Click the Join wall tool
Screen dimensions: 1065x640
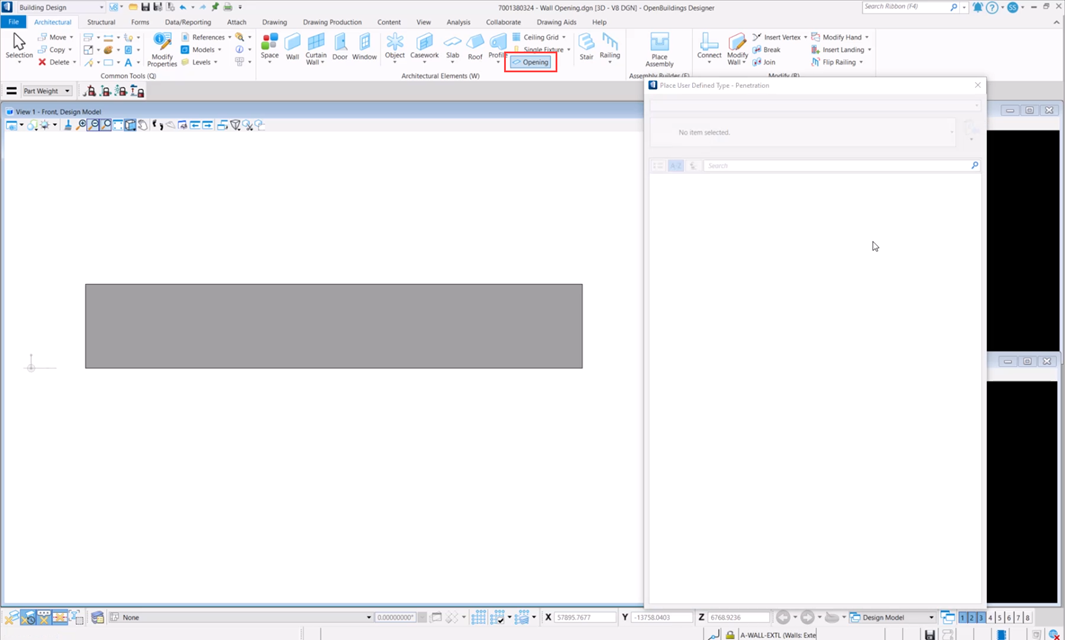pos(764,62)
